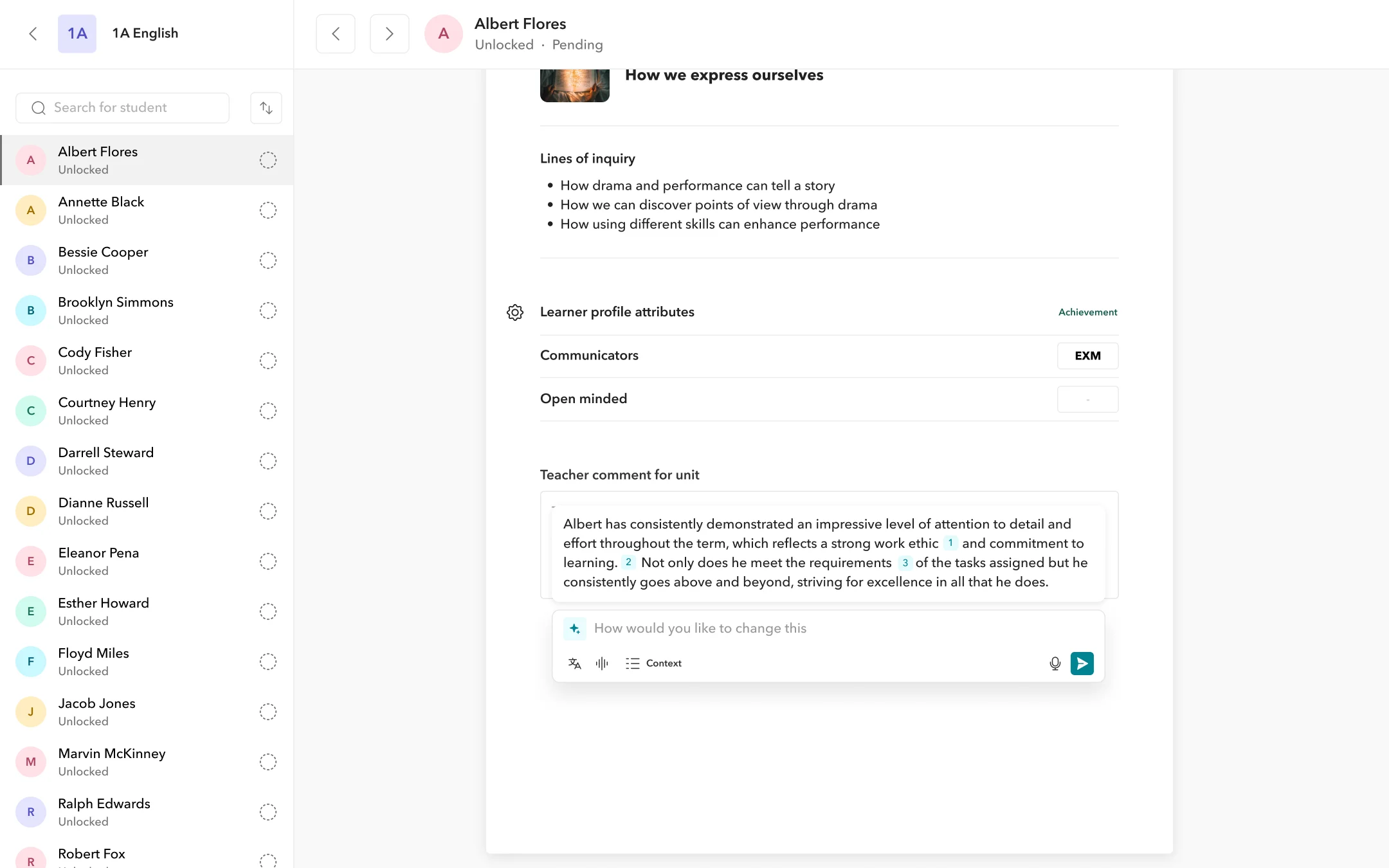Select student Darrell Steward

pyautogui.click(x=147, y=461)
